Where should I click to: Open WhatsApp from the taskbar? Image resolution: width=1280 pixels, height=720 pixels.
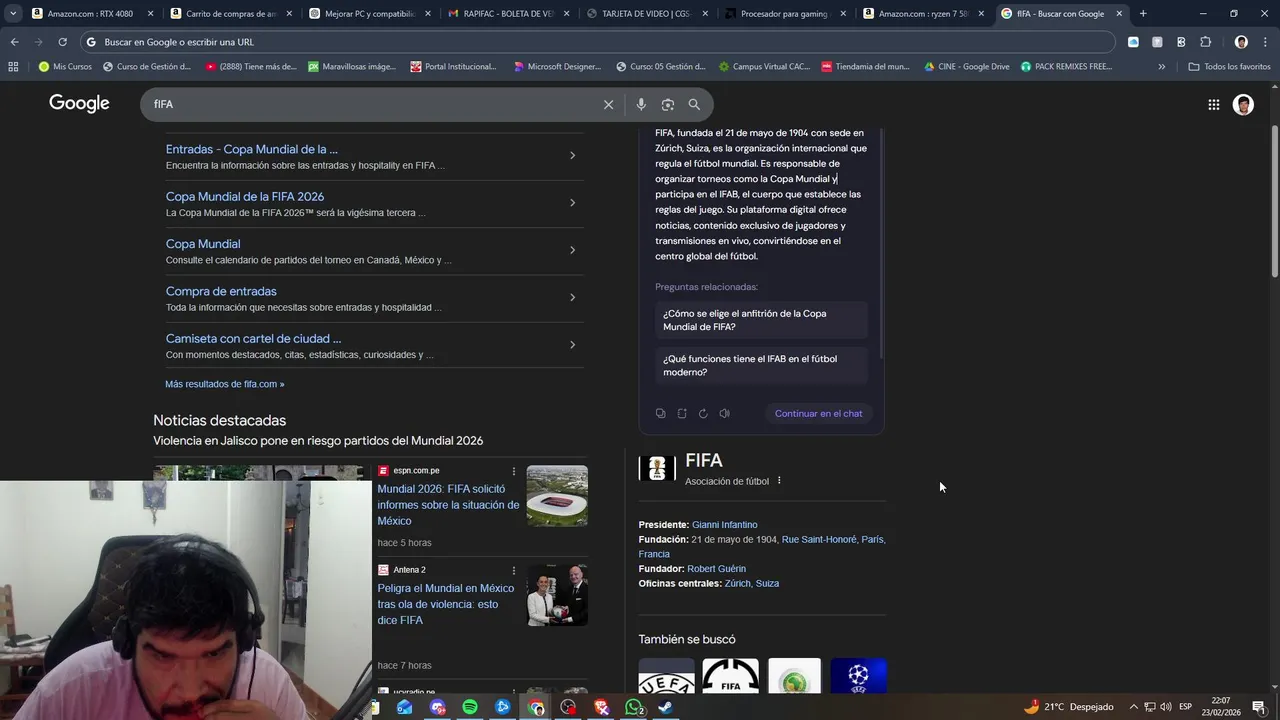(x=634, y=707)
